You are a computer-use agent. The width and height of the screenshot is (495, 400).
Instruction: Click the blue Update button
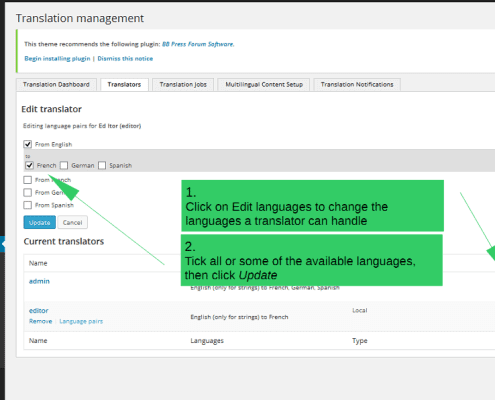40,222
